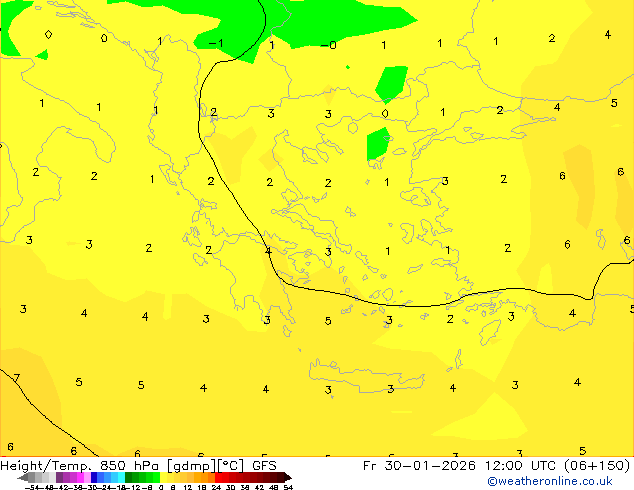Click the '7' temperature value near the bottom-left
634x490 pixels.
16,378
